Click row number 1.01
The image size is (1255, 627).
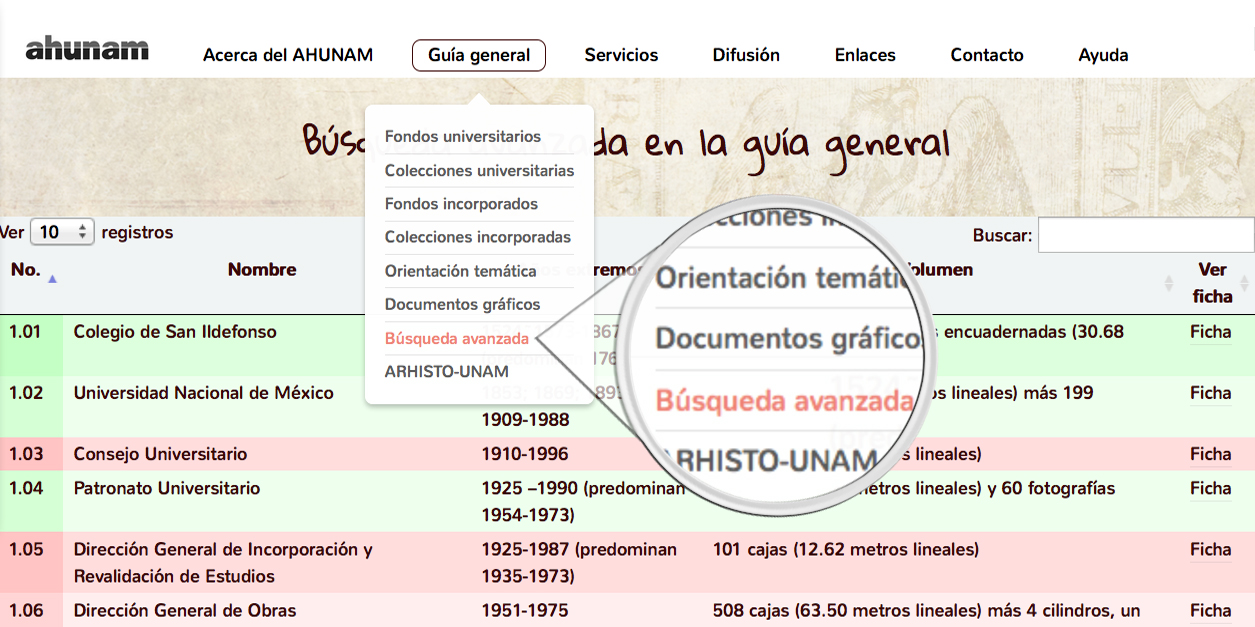[26, 332]
